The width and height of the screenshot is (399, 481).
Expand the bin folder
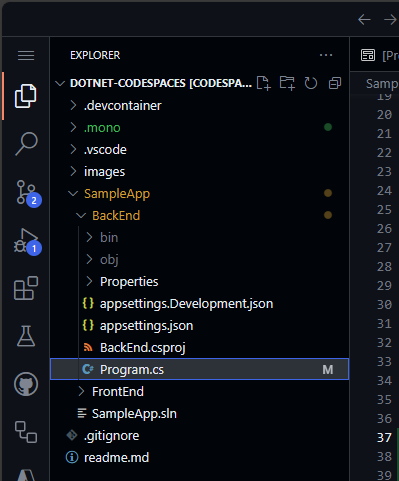tap(89, 237)
